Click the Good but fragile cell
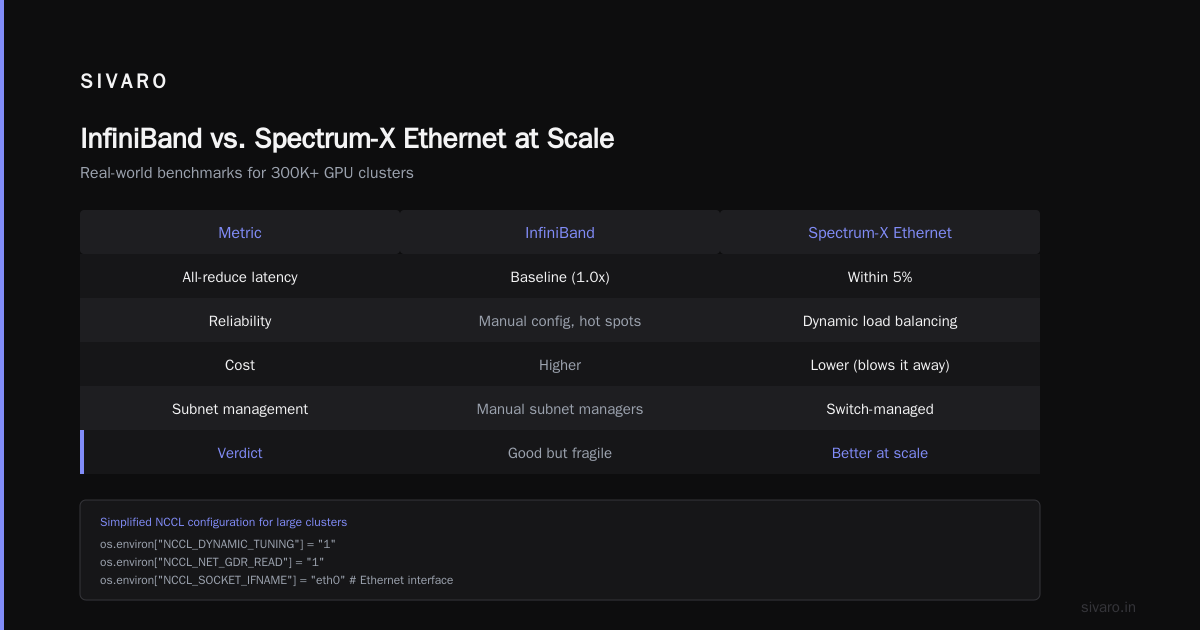This screenshot has width=1200, height=630. 560,453
